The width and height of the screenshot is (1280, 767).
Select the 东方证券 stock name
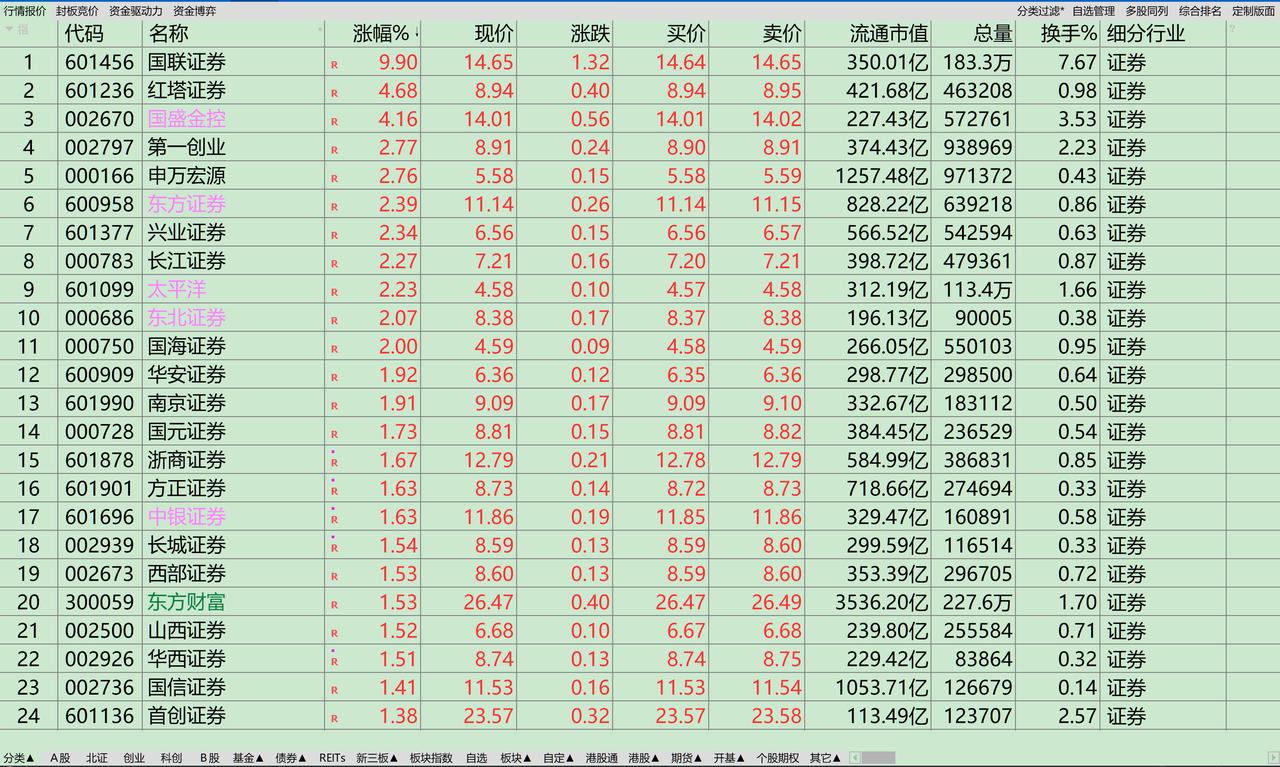[x=187, y=204]
